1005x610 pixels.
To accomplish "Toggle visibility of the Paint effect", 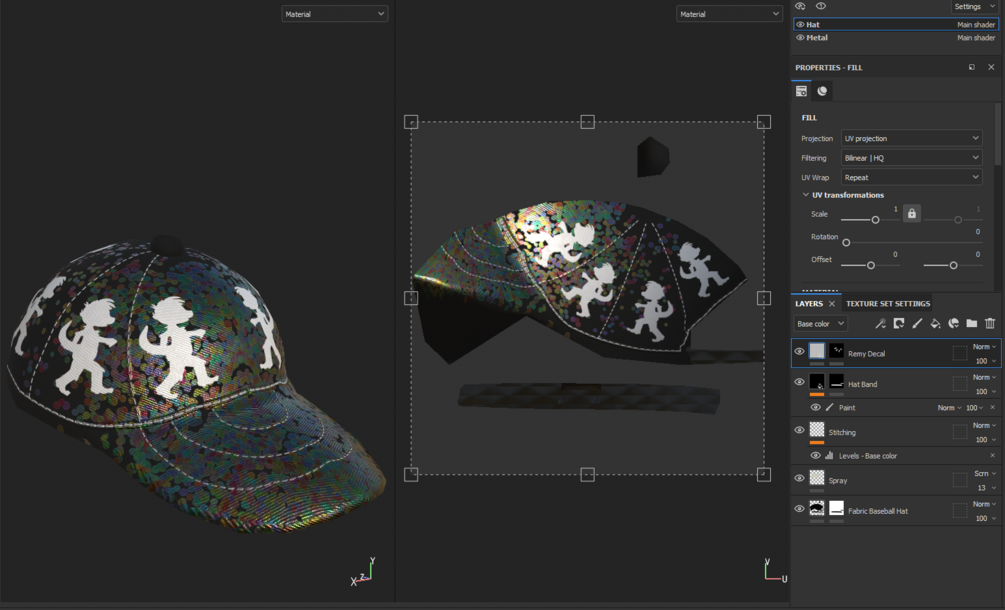I will [x=815, y=408].
